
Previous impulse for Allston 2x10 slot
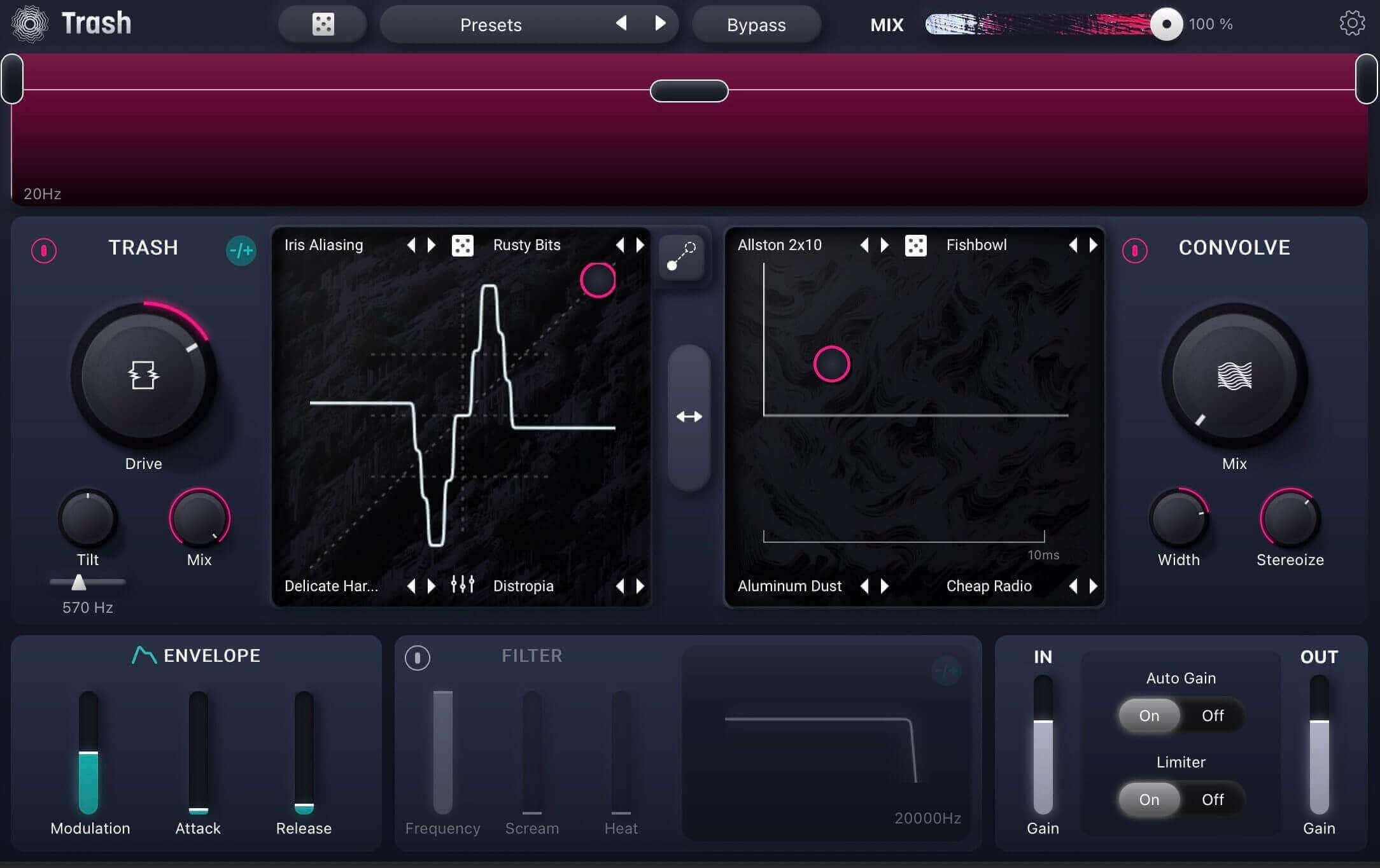click(864, 245)
